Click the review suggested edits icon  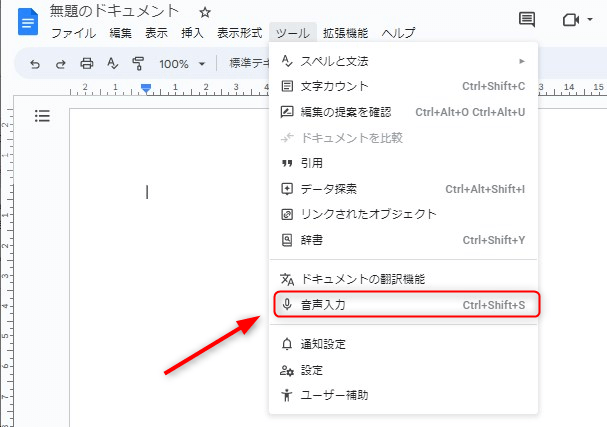point(287,112)
